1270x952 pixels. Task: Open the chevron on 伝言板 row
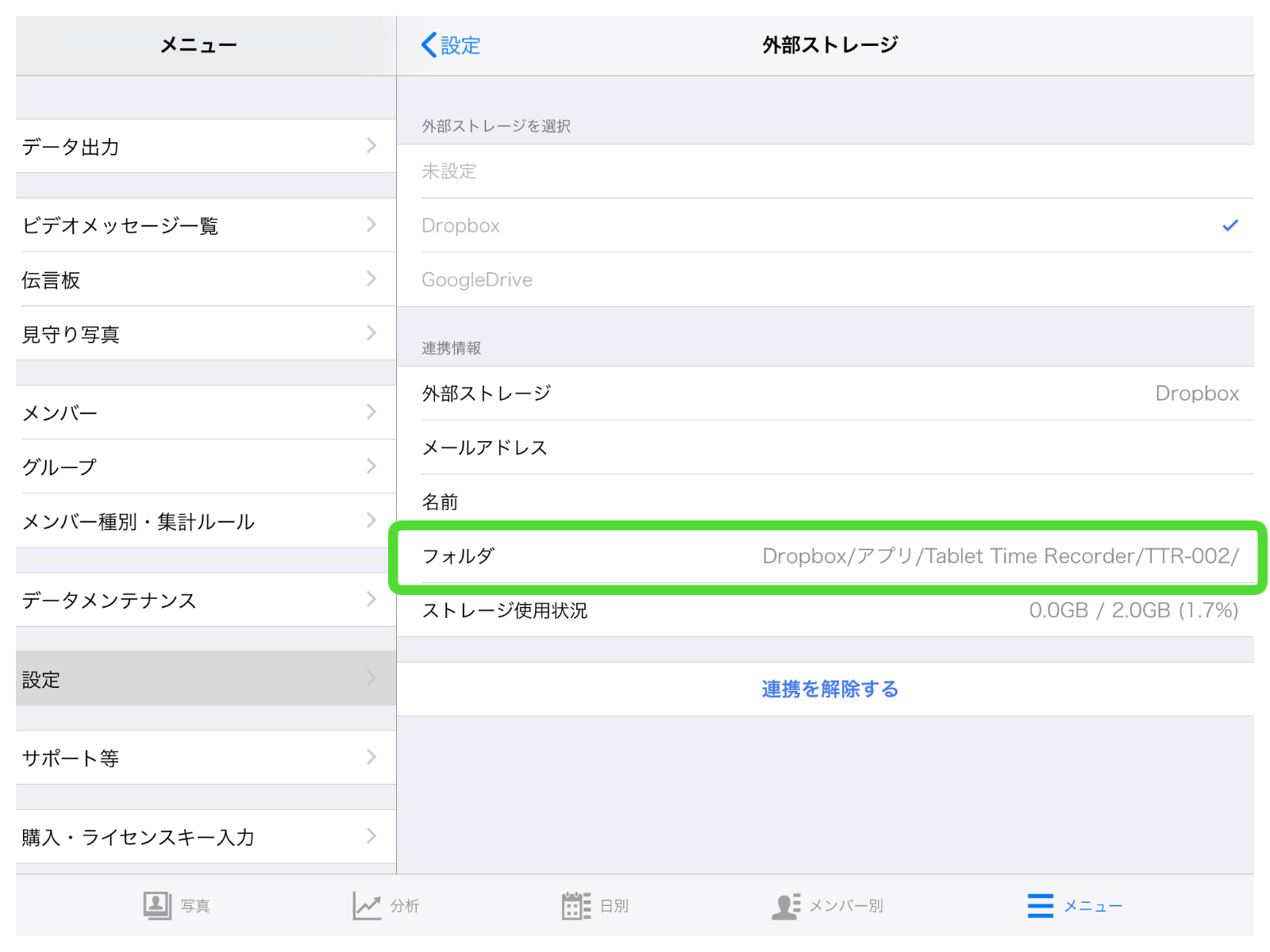coord(371,278)
